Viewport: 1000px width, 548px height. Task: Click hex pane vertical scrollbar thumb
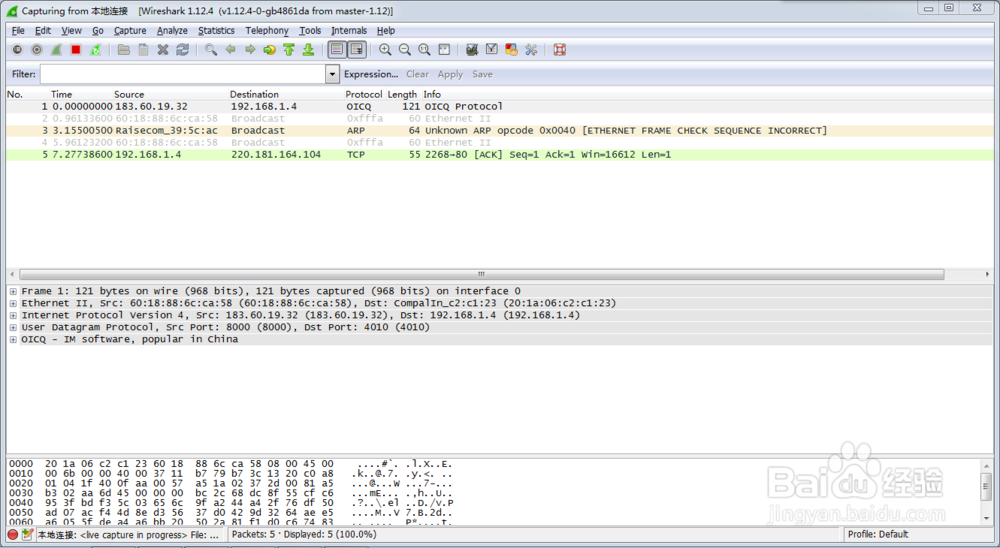[986, 486]
